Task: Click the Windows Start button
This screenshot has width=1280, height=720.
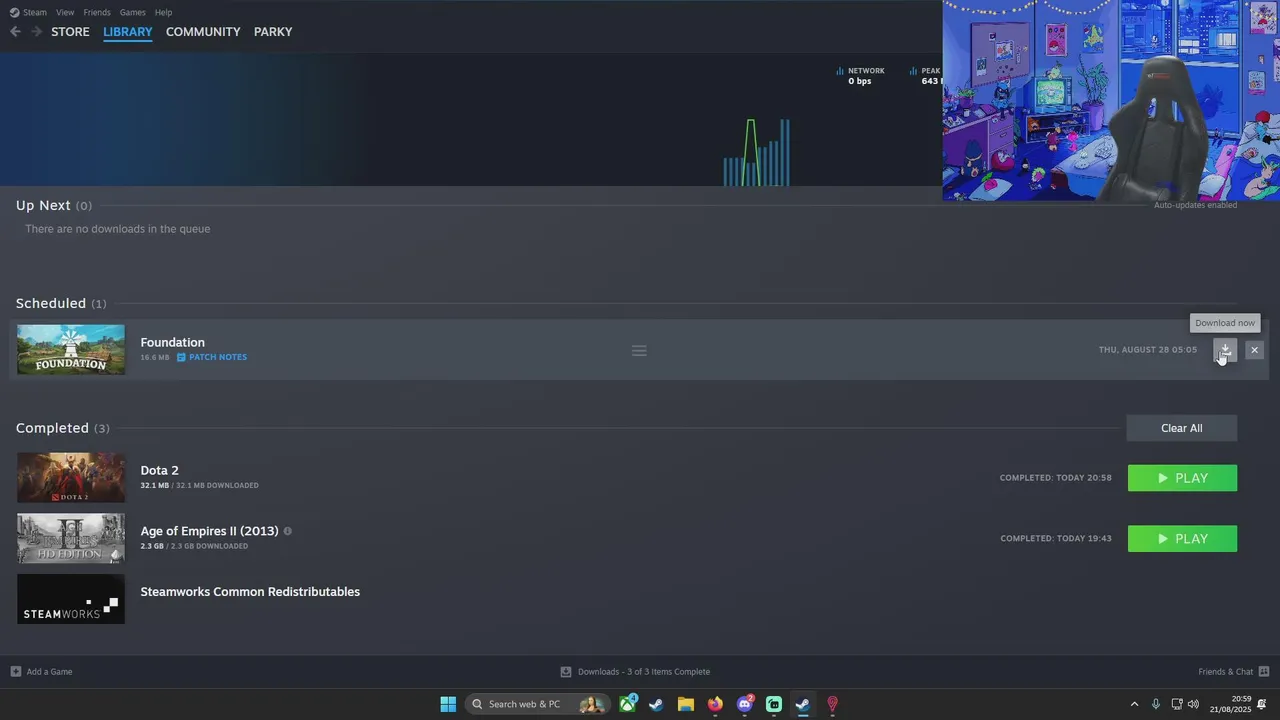Action: [x=448, y=704]
